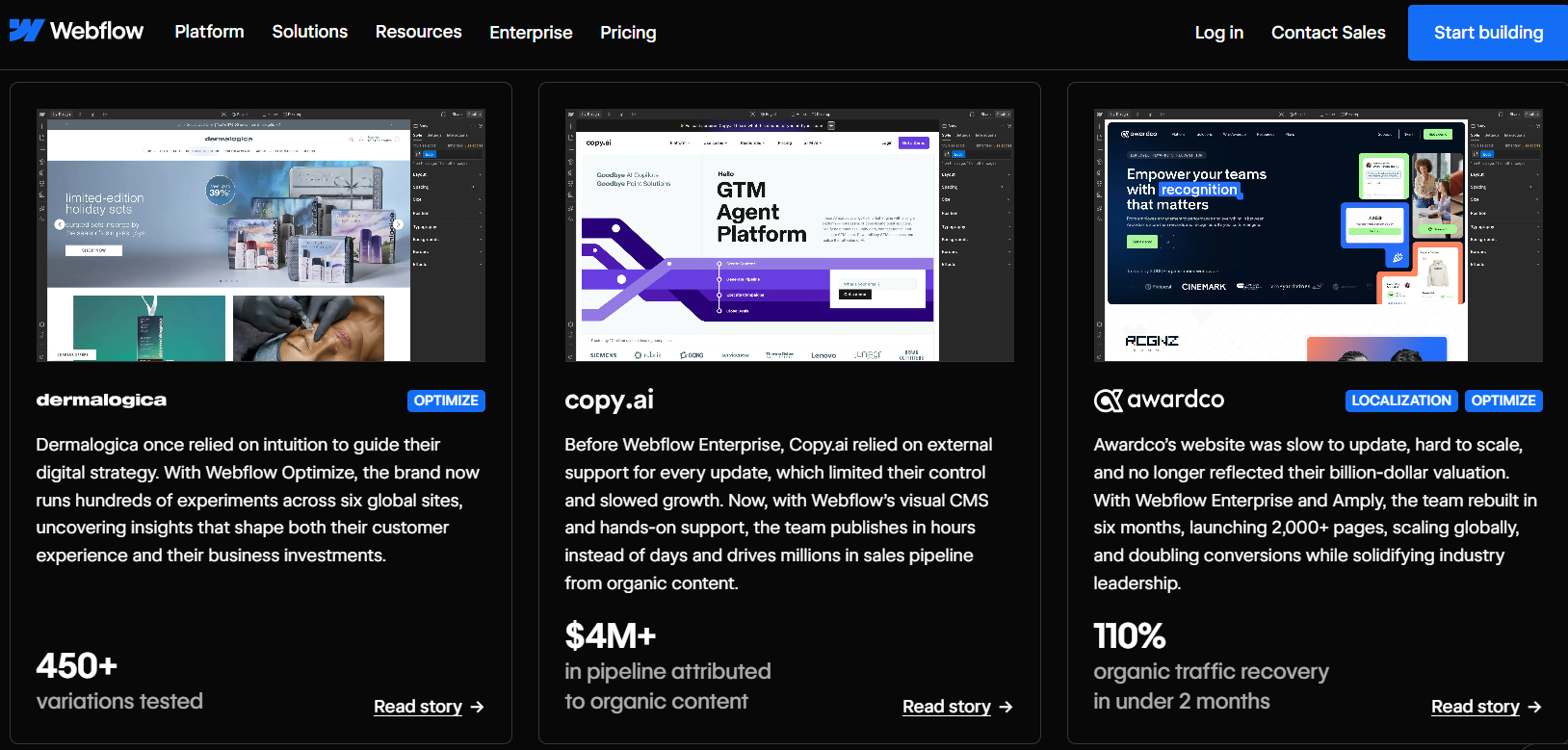Read the Awardco story
Image resolution: width=1568 pixels, height=750 pixels.
[x=1475, y=707]
